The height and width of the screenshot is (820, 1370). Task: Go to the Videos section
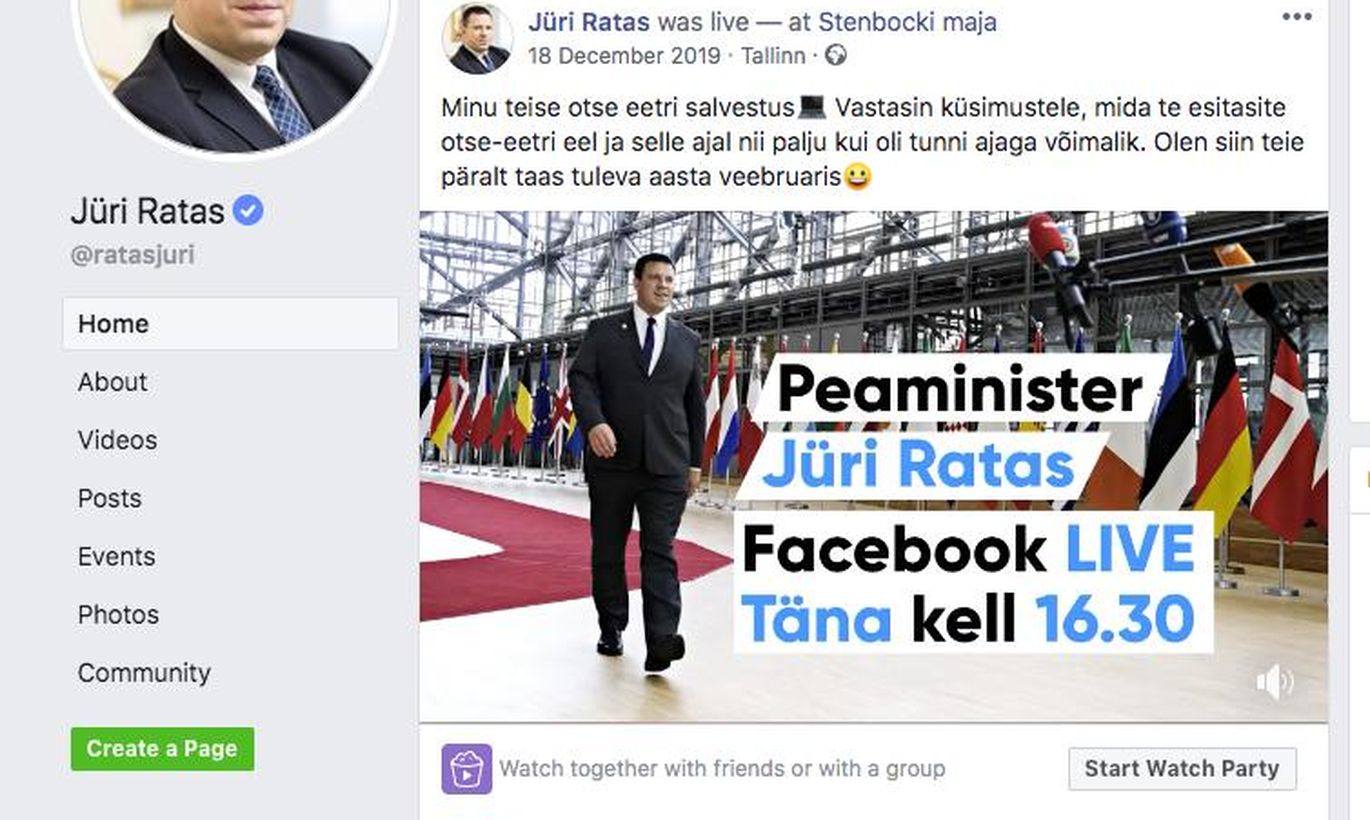[117, 440]
